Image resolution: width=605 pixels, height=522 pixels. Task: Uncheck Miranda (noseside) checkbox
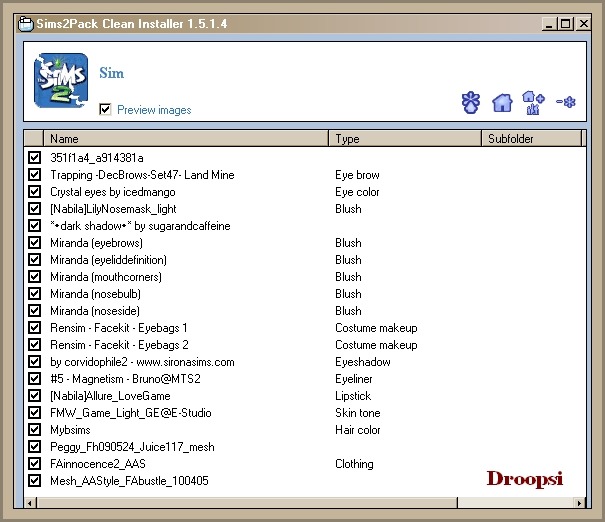pos(34,311)
